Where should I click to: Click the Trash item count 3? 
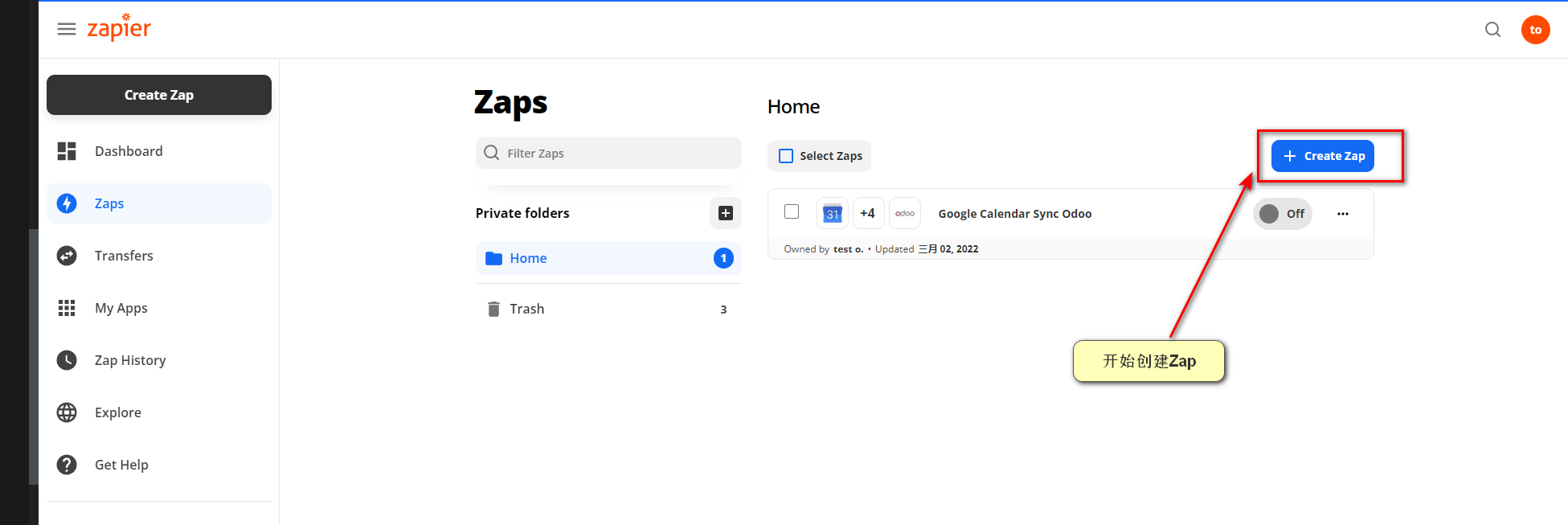(x=723, y=310)
